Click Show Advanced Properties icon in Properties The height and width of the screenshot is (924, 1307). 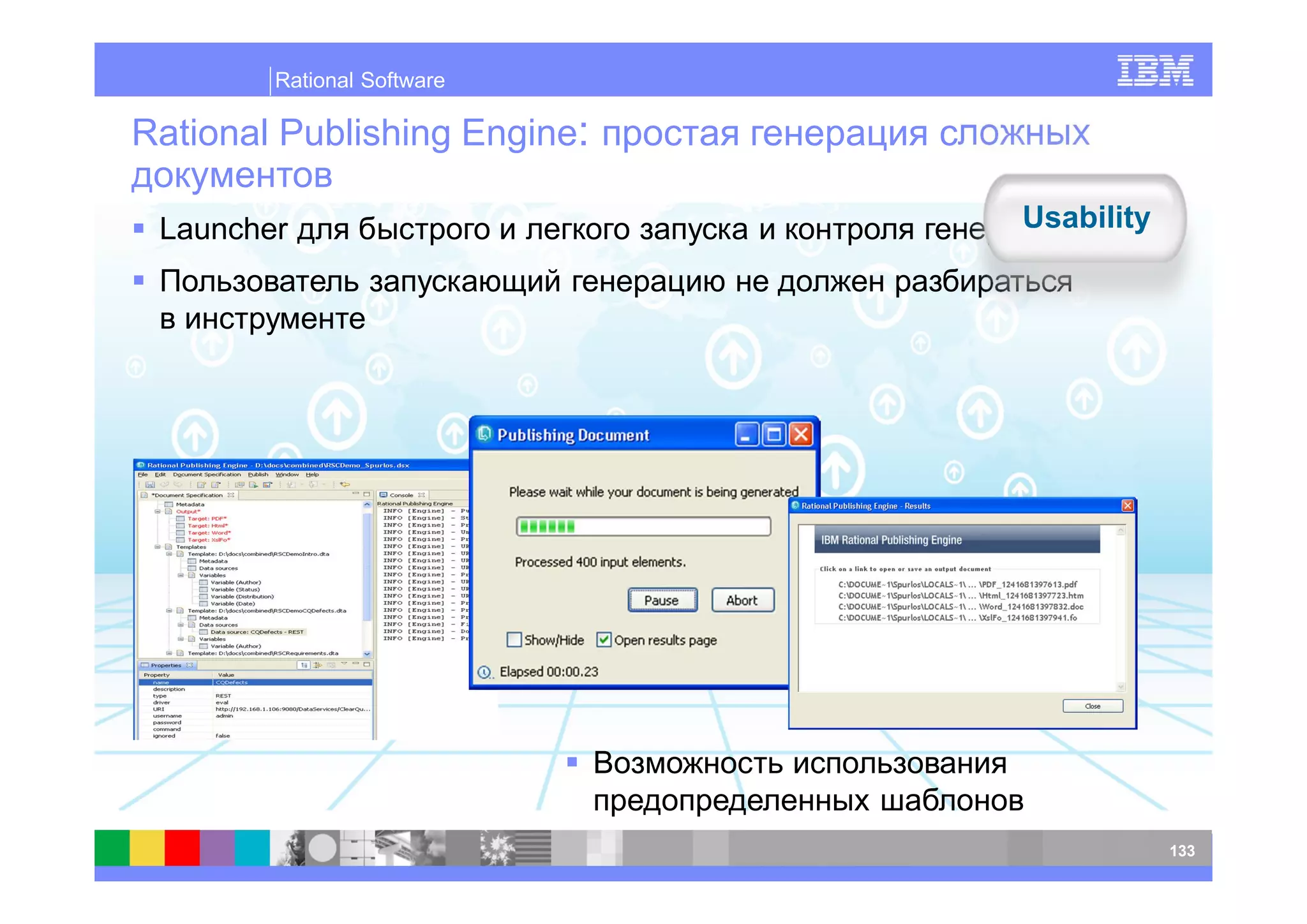point(317,665)
